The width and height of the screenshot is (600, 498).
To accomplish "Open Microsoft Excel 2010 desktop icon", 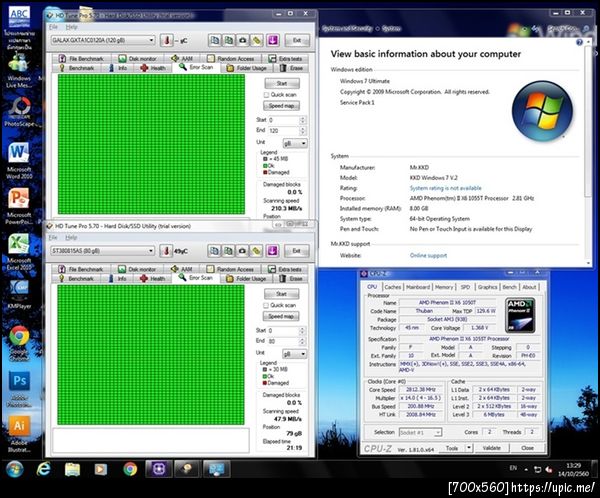I will point(18,252).
